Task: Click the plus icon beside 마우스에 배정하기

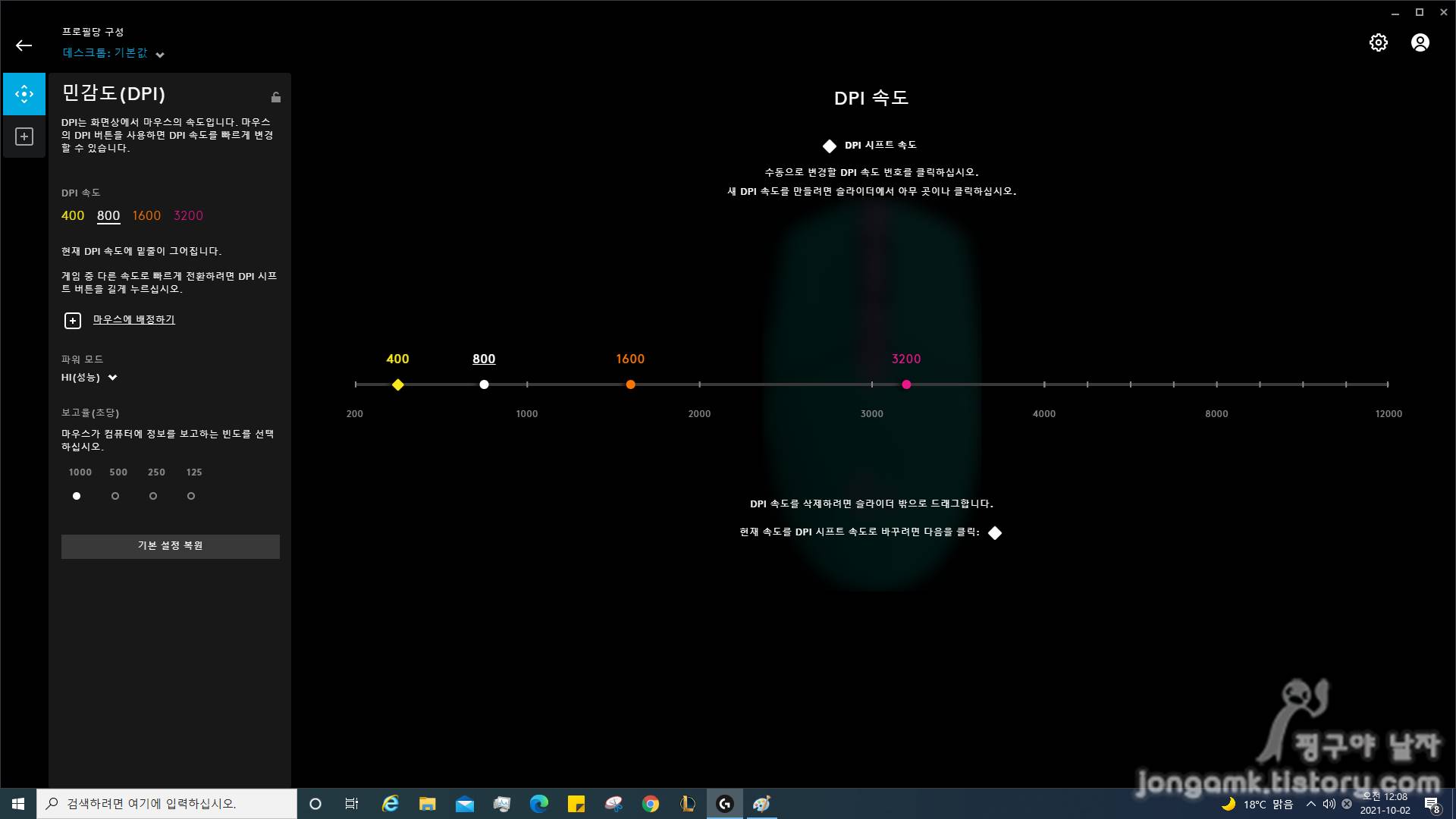Action: pos(72,321)
